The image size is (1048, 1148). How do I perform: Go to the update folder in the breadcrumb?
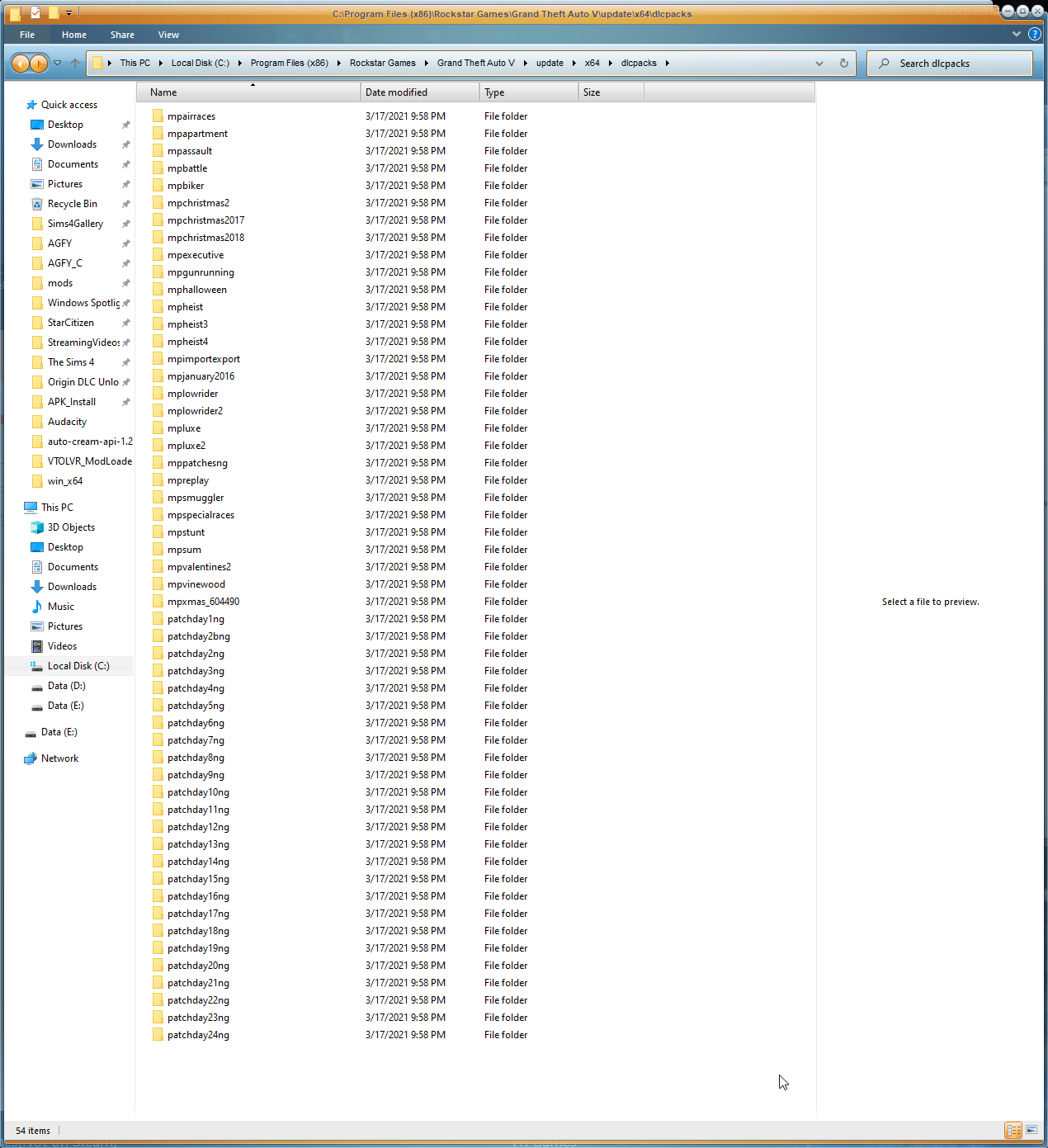click(550, 64)
